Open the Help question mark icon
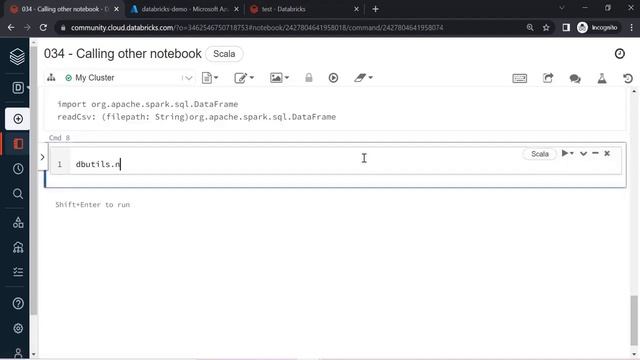The height and width of the screenshot is (360, 640). (x=18, y=303)
